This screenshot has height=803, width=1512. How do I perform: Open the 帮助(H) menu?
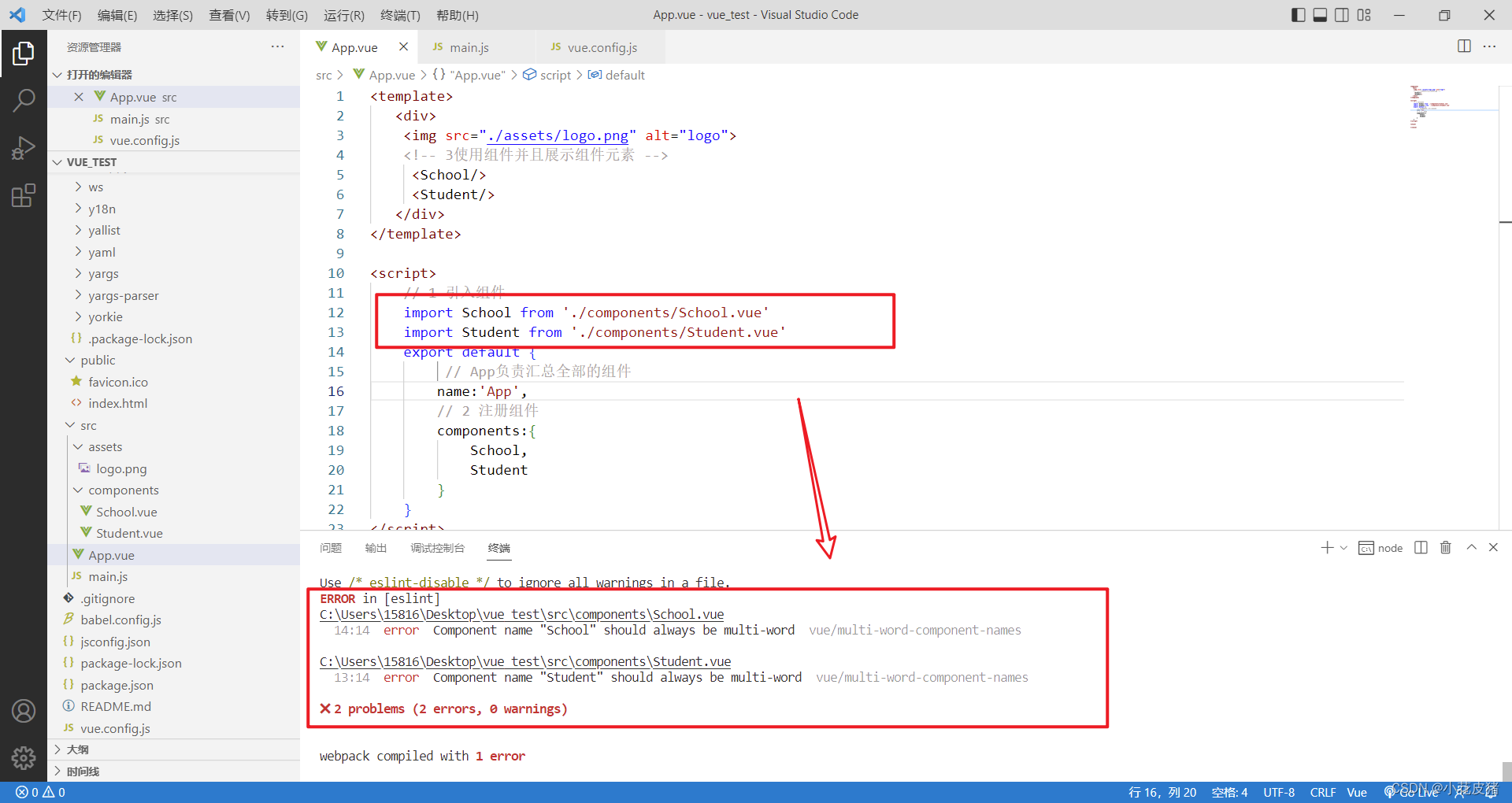coord(457,15)
